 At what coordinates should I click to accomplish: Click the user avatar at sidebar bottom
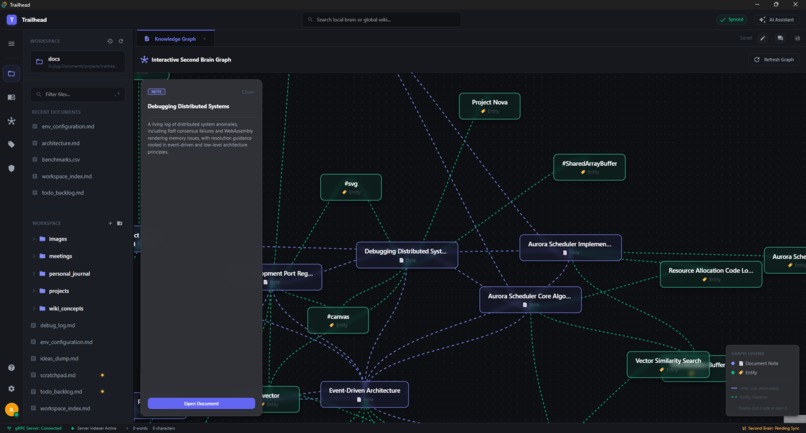point(11,409)
